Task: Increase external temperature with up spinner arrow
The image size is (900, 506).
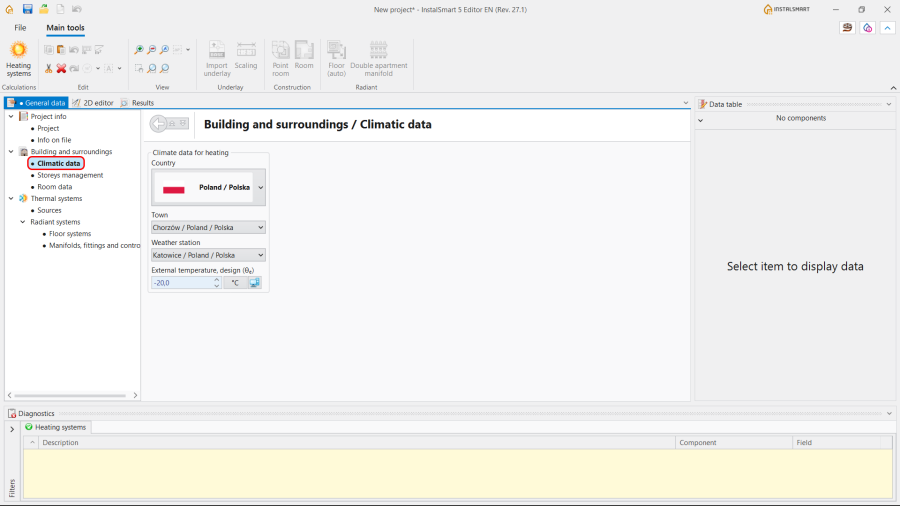Action: point(216,280)
